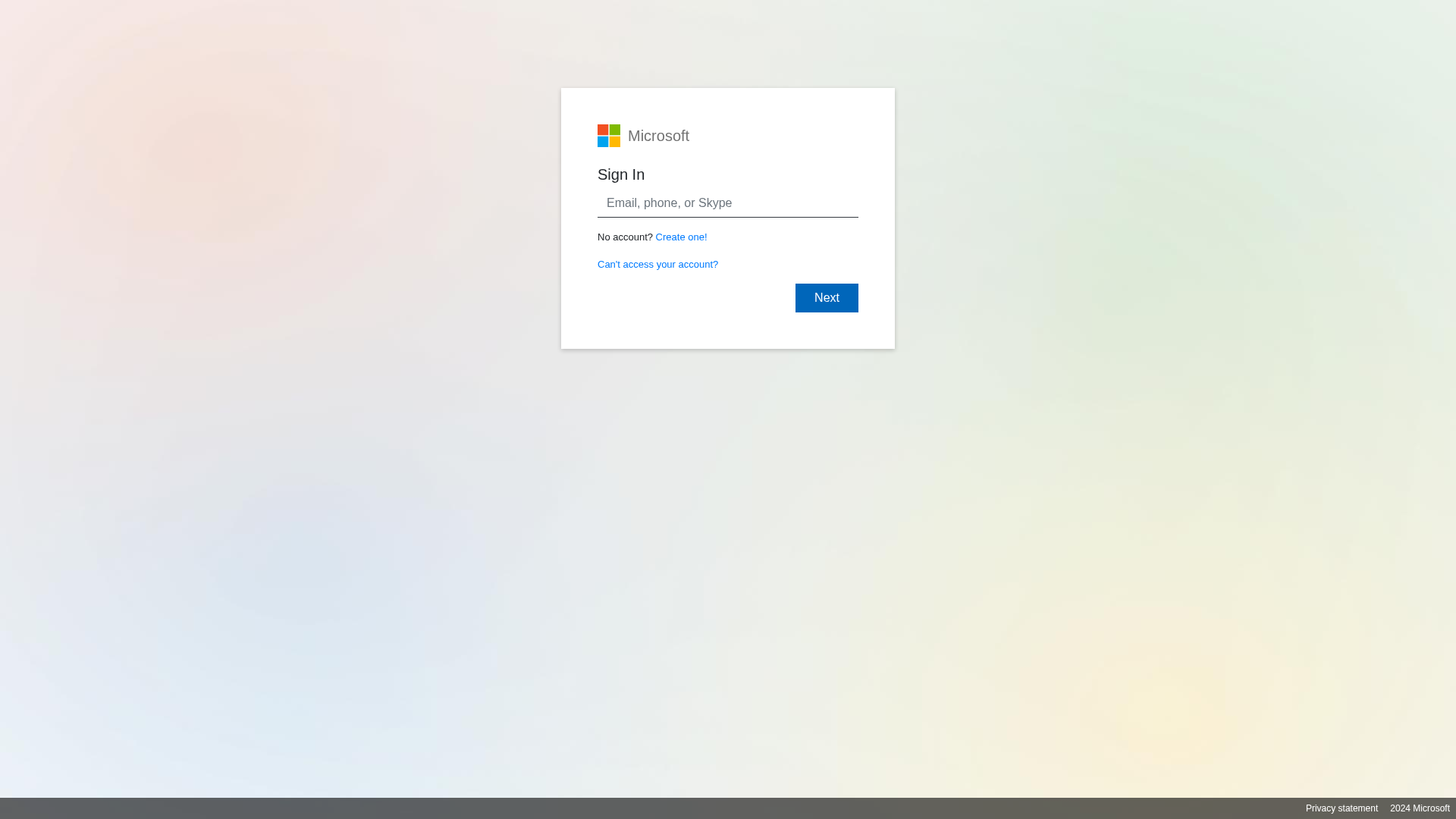Open Can't access your account? link
Image resolution: width=1456 pixels, height=819 pixels.
click(657, 265)
